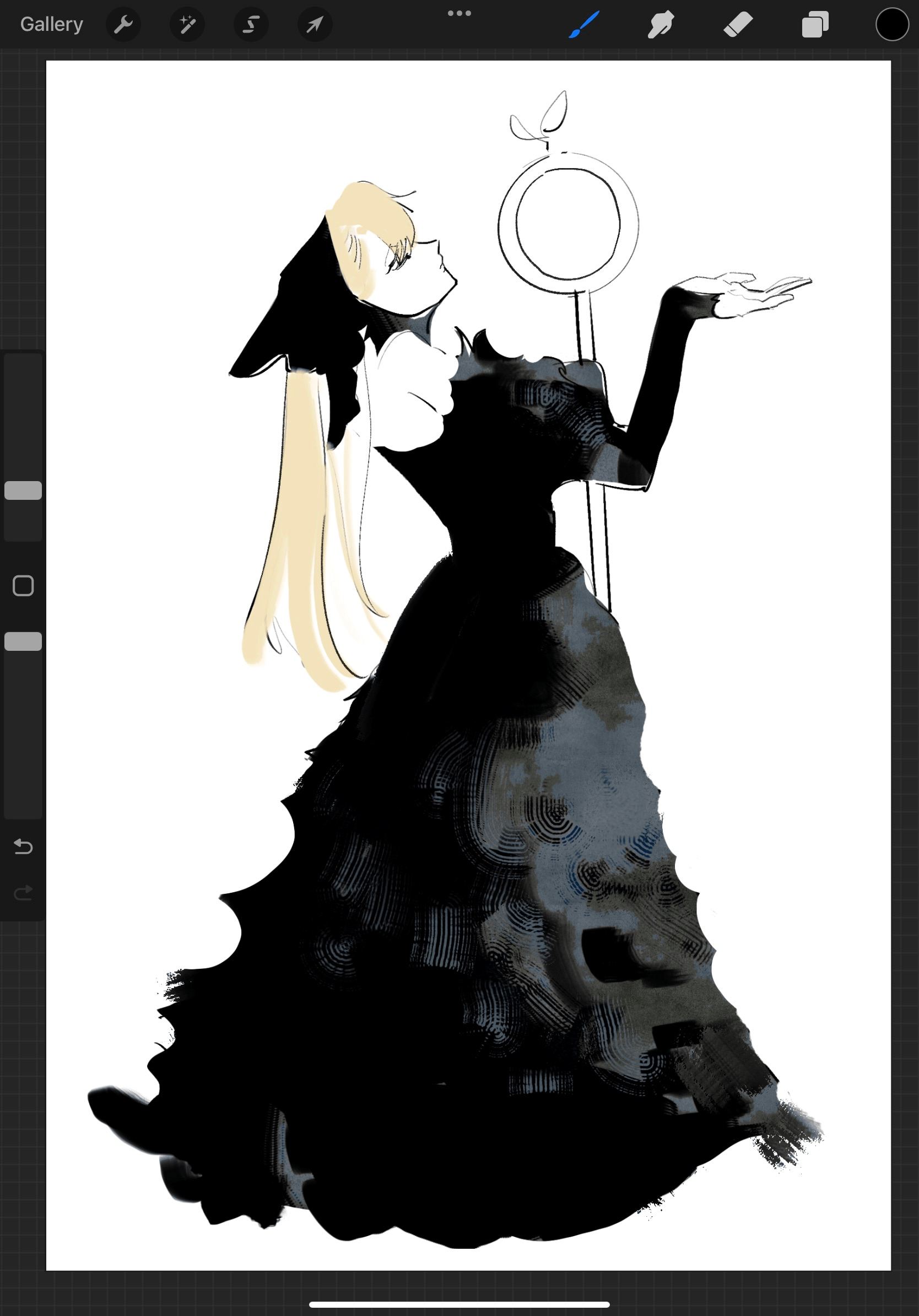Open the Actions wrench menu
This screenshot has height=1316, width=919.
tap(123, 24)
